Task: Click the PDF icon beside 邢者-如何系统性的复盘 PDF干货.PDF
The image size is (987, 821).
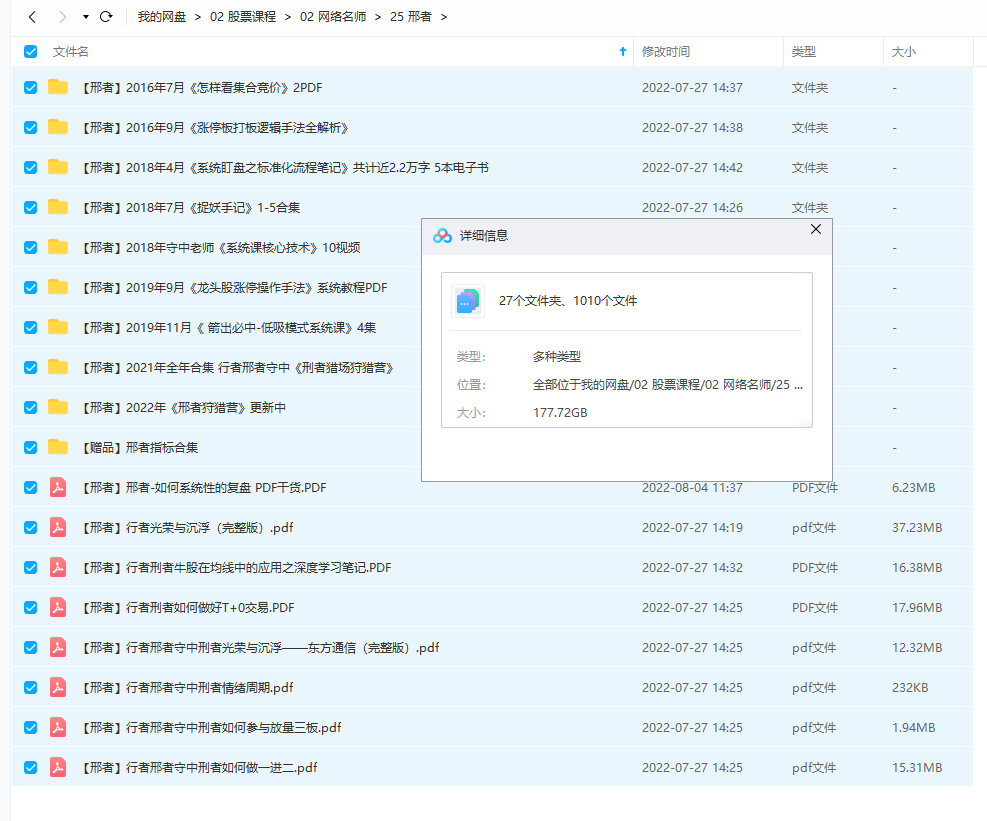Action: point(58,487)
